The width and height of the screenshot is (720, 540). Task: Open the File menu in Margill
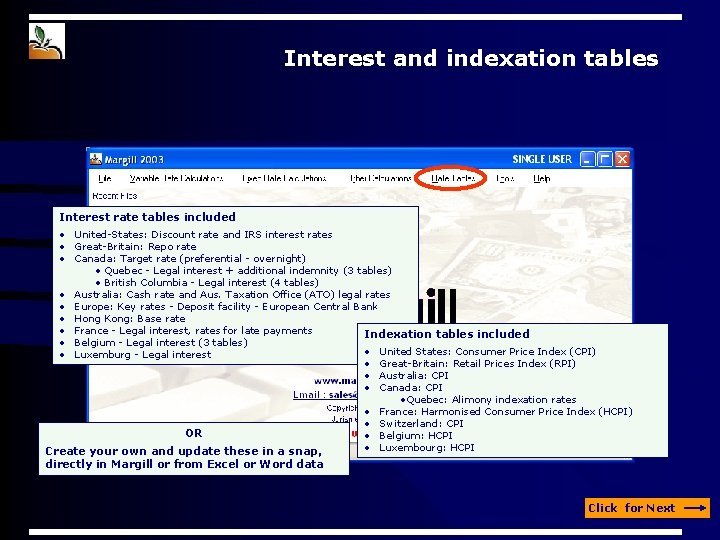[105, 179]
